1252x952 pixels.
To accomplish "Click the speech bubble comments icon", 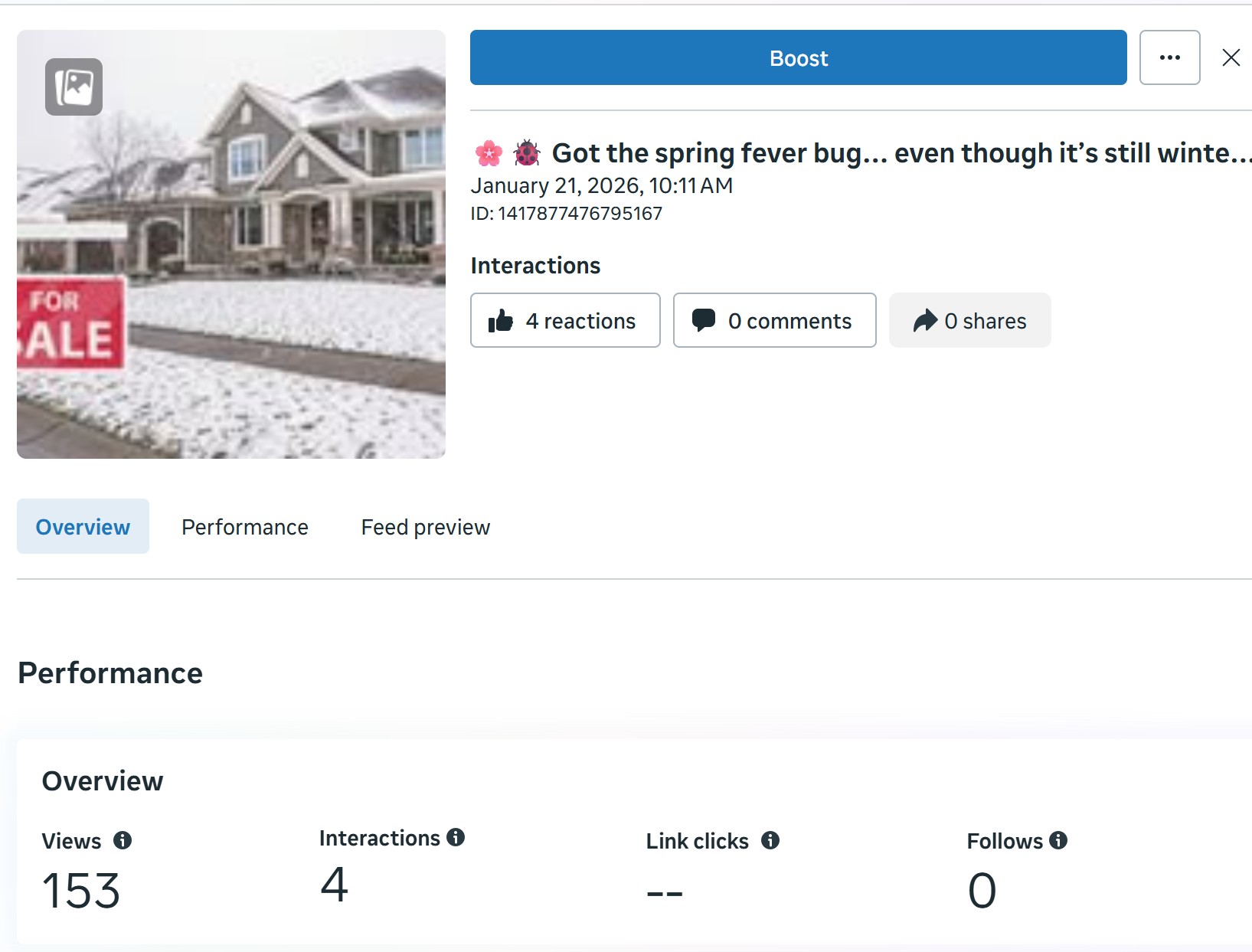I will click(x=703, y=320).
